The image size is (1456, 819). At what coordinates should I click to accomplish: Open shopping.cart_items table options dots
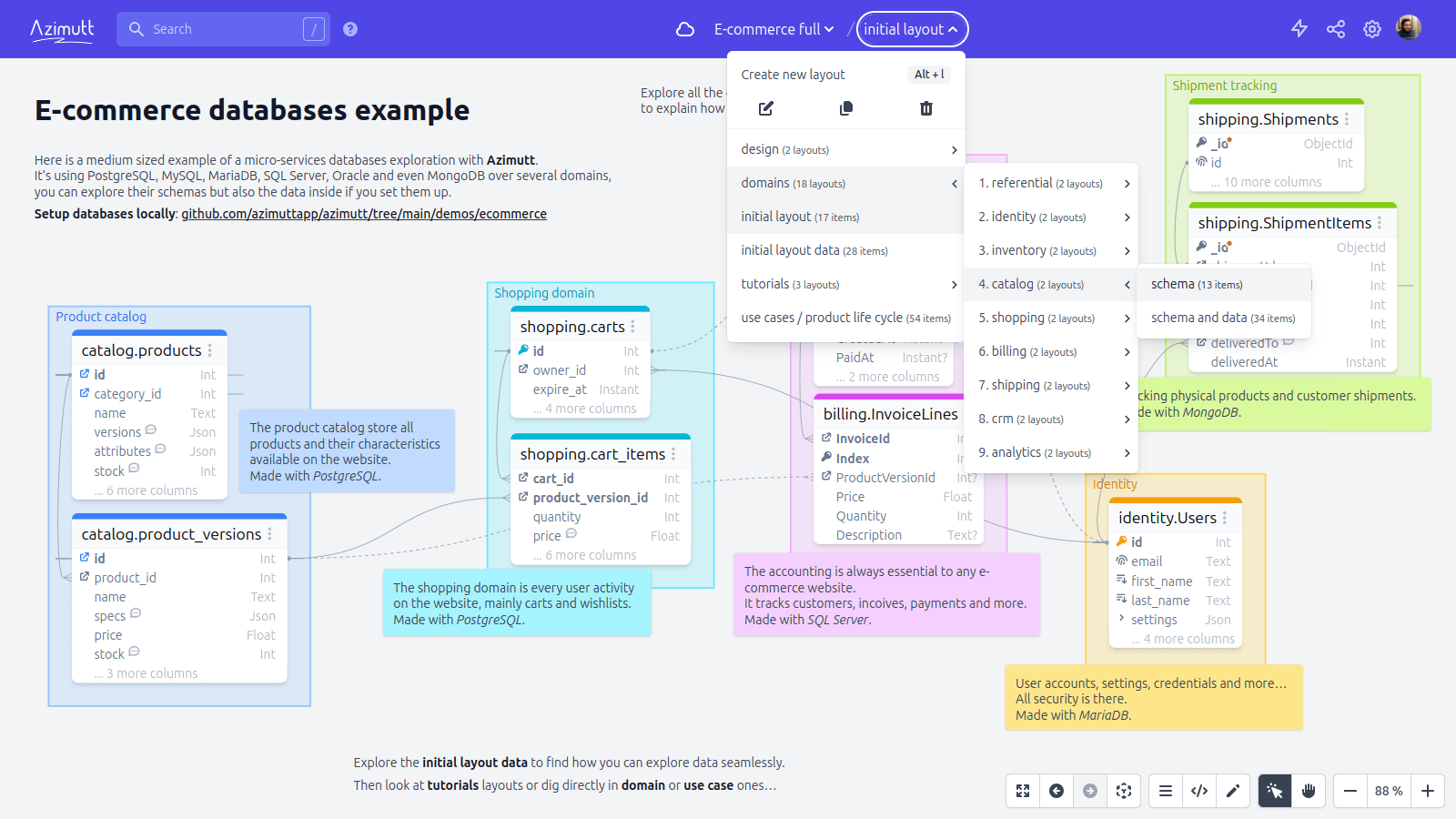[673, 454]
